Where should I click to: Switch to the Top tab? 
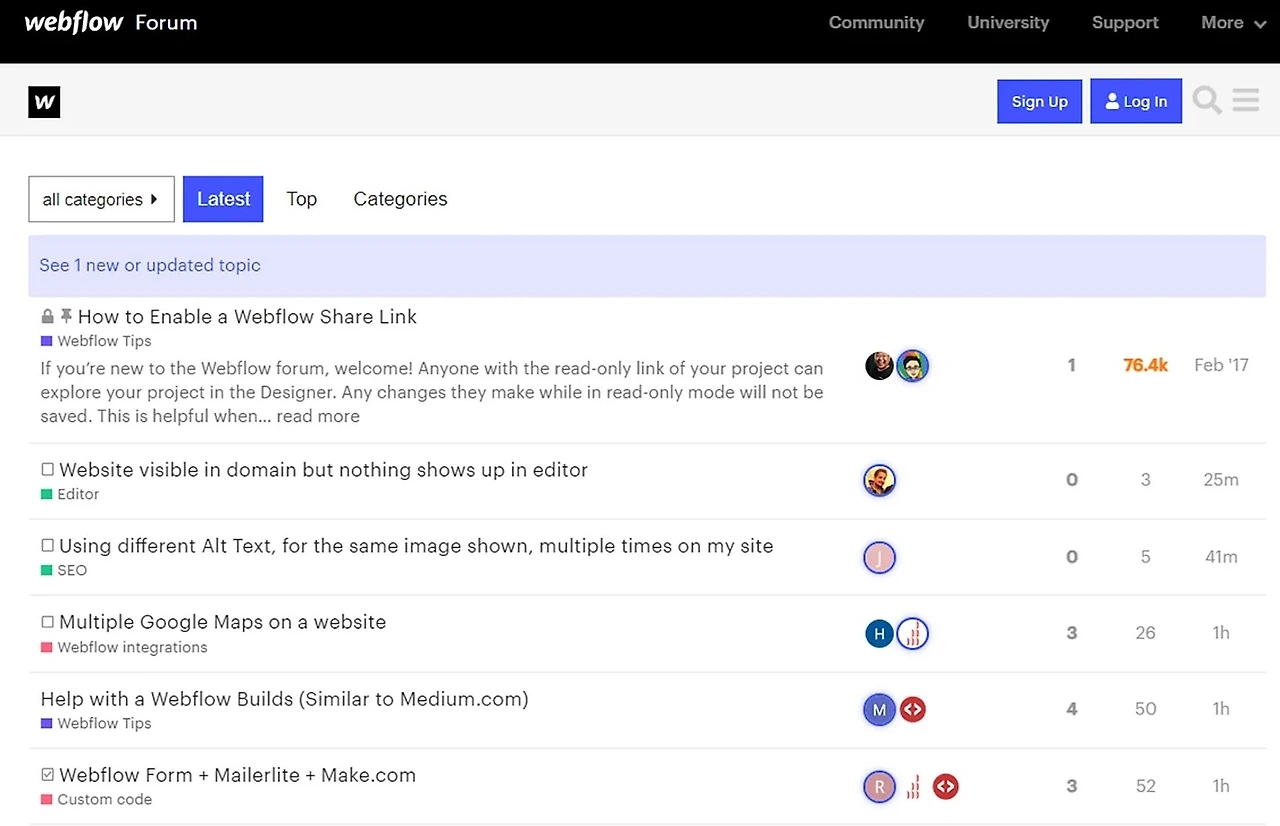tap(301, 199)
